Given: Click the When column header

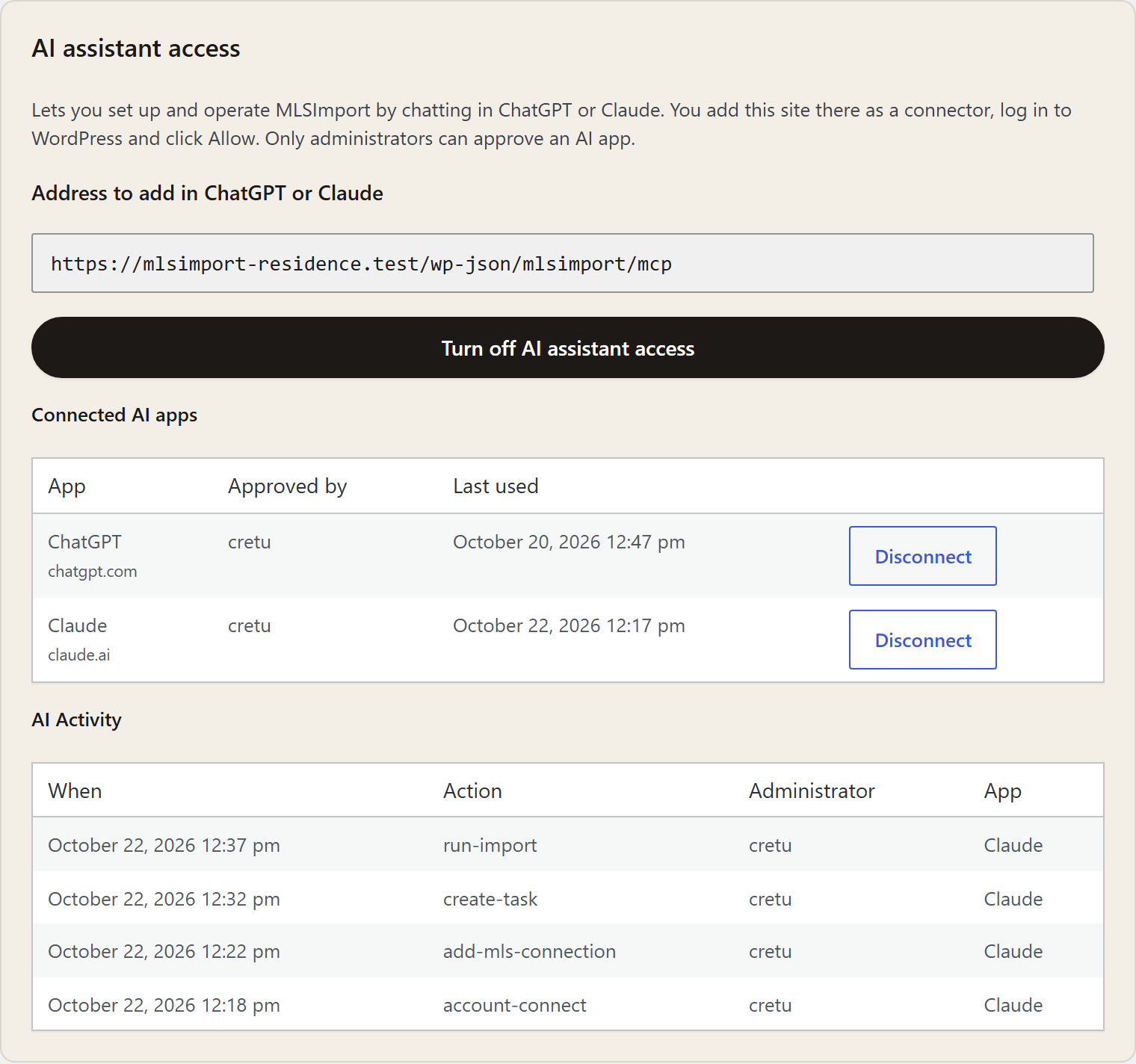Looking at the screenshot, I should [75, 791].
